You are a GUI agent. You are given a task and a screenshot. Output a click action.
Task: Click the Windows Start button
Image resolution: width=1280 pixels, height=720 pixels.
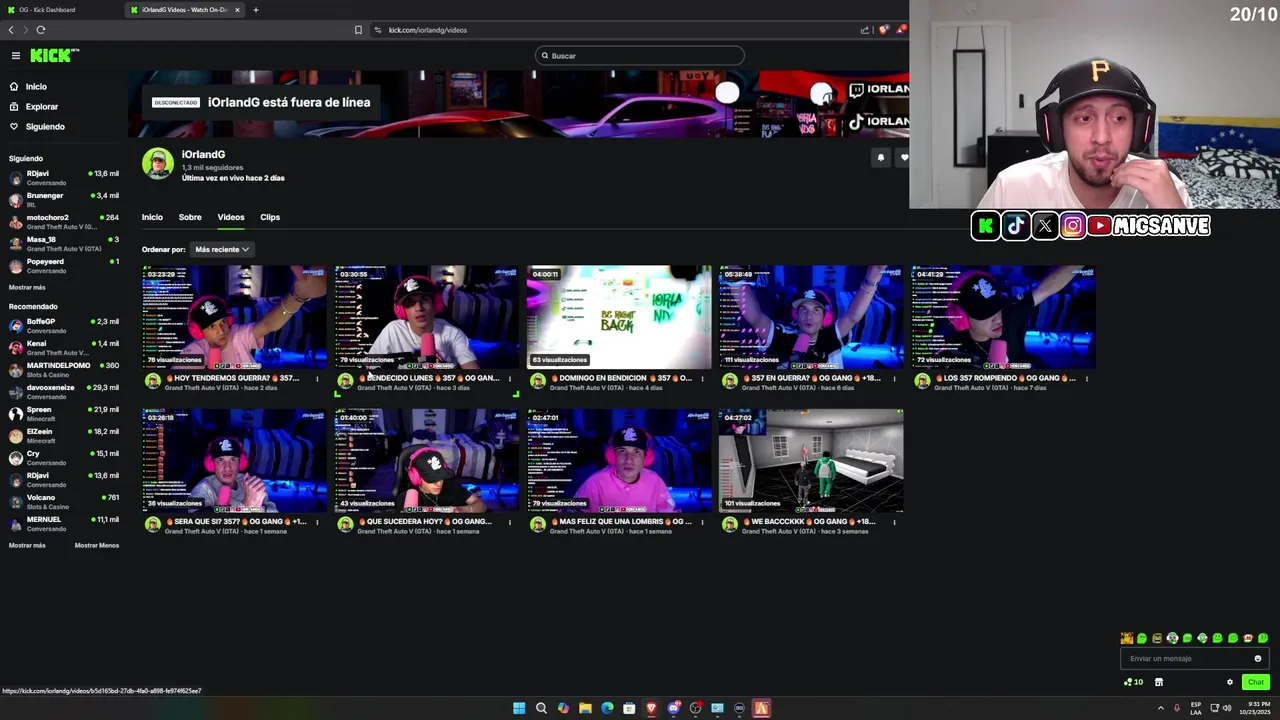[519, 708]
